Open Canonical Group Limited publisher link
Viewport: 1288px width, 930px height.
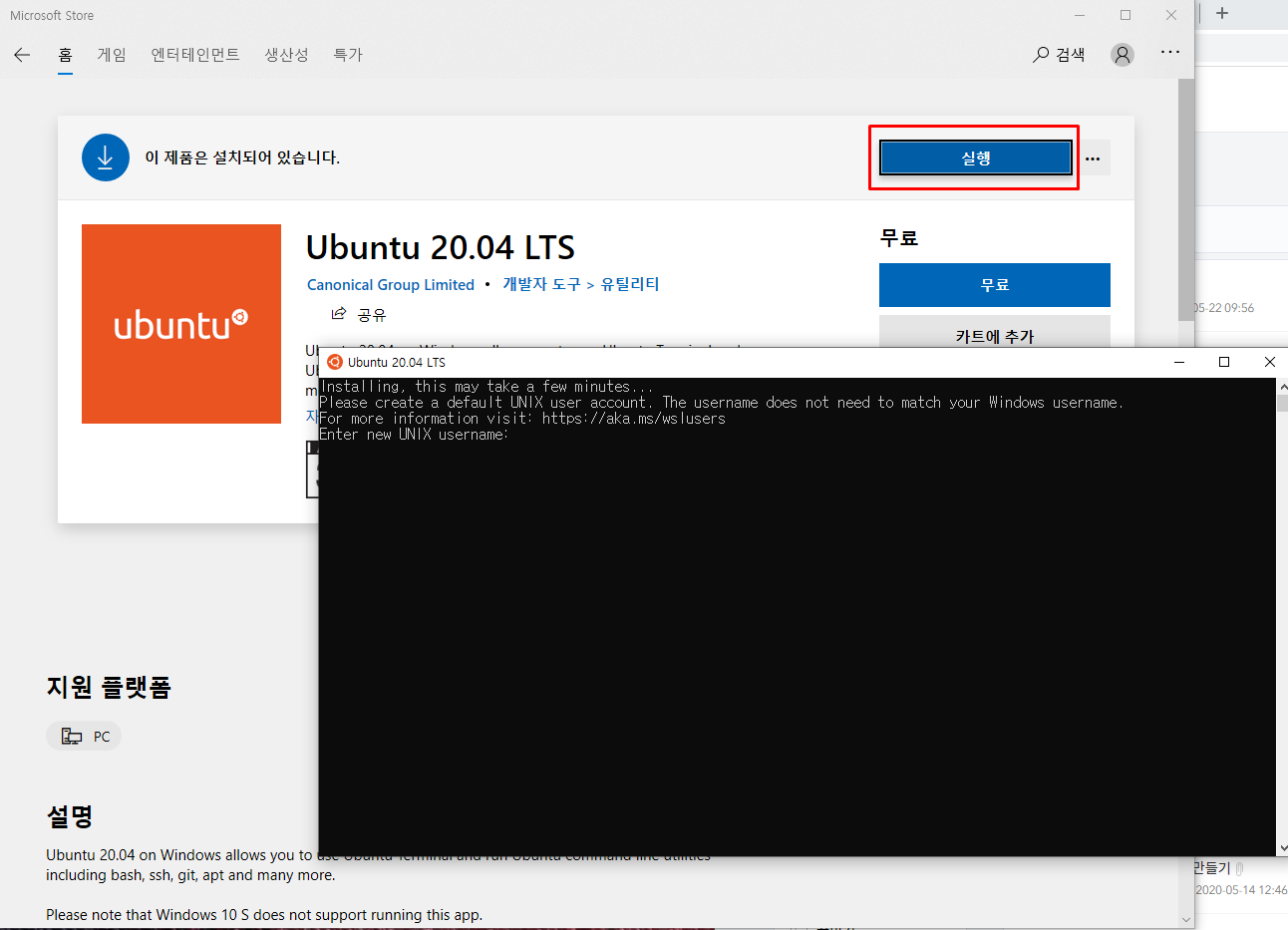click(391, 285)
